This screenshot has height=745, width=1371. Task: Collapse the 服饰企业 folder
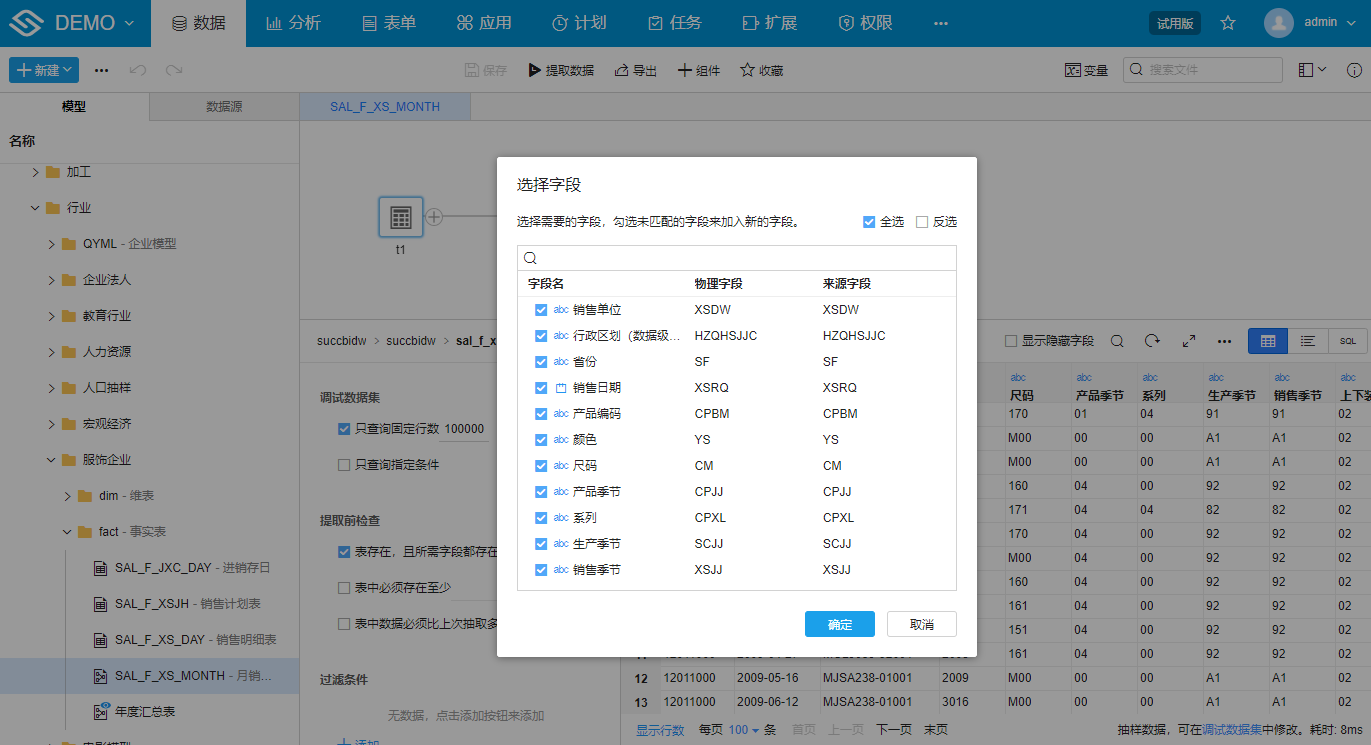[x=52, y=460]
